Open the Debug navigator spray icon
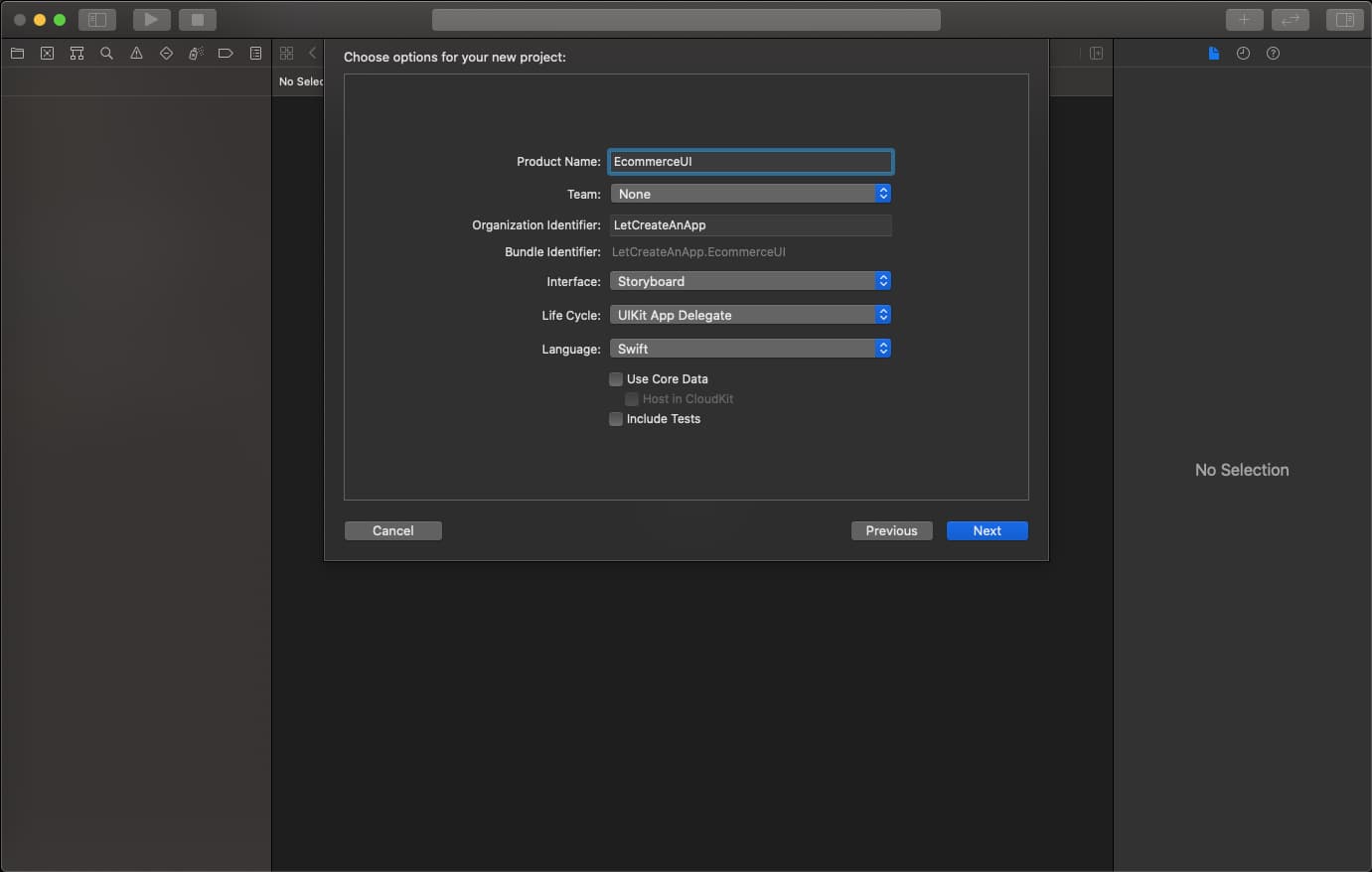This screenshot has width=1372, height=872. point(196,54)
